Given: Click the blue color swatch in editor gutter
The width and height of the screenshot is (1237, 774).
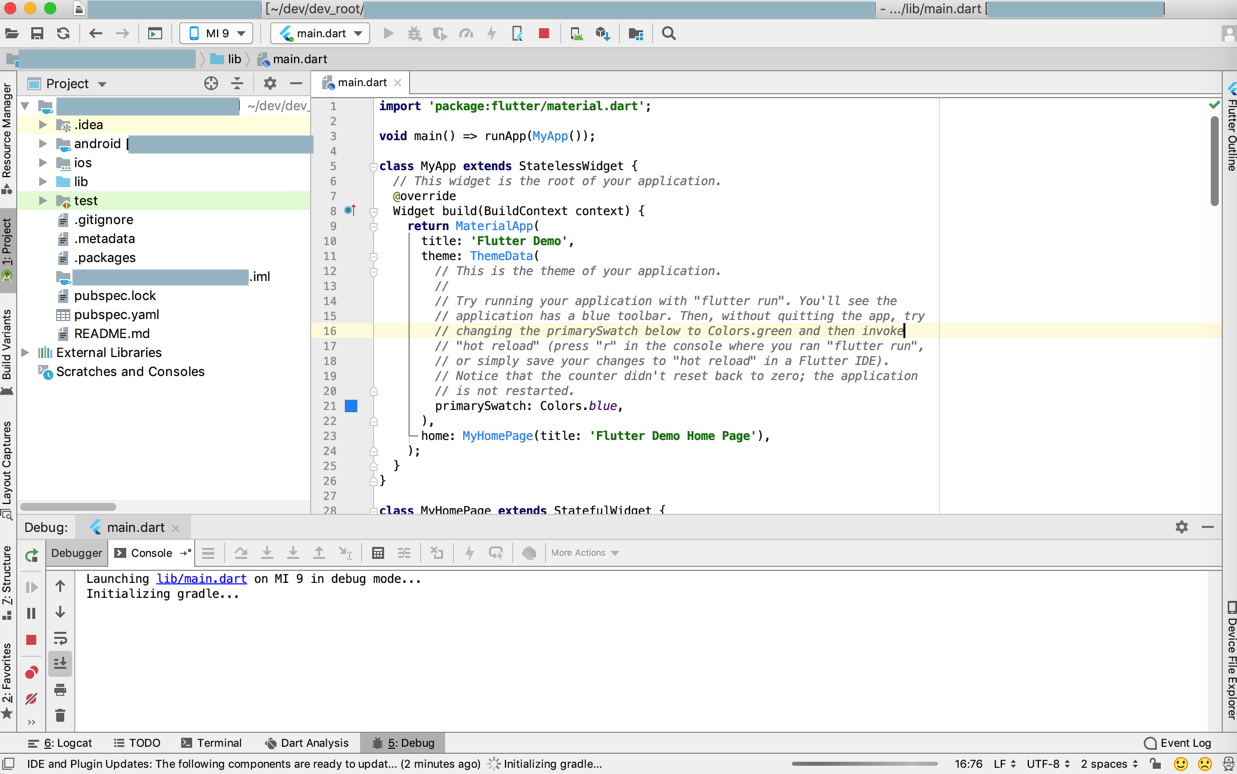Looking at the screenshot, I should 351,406.
